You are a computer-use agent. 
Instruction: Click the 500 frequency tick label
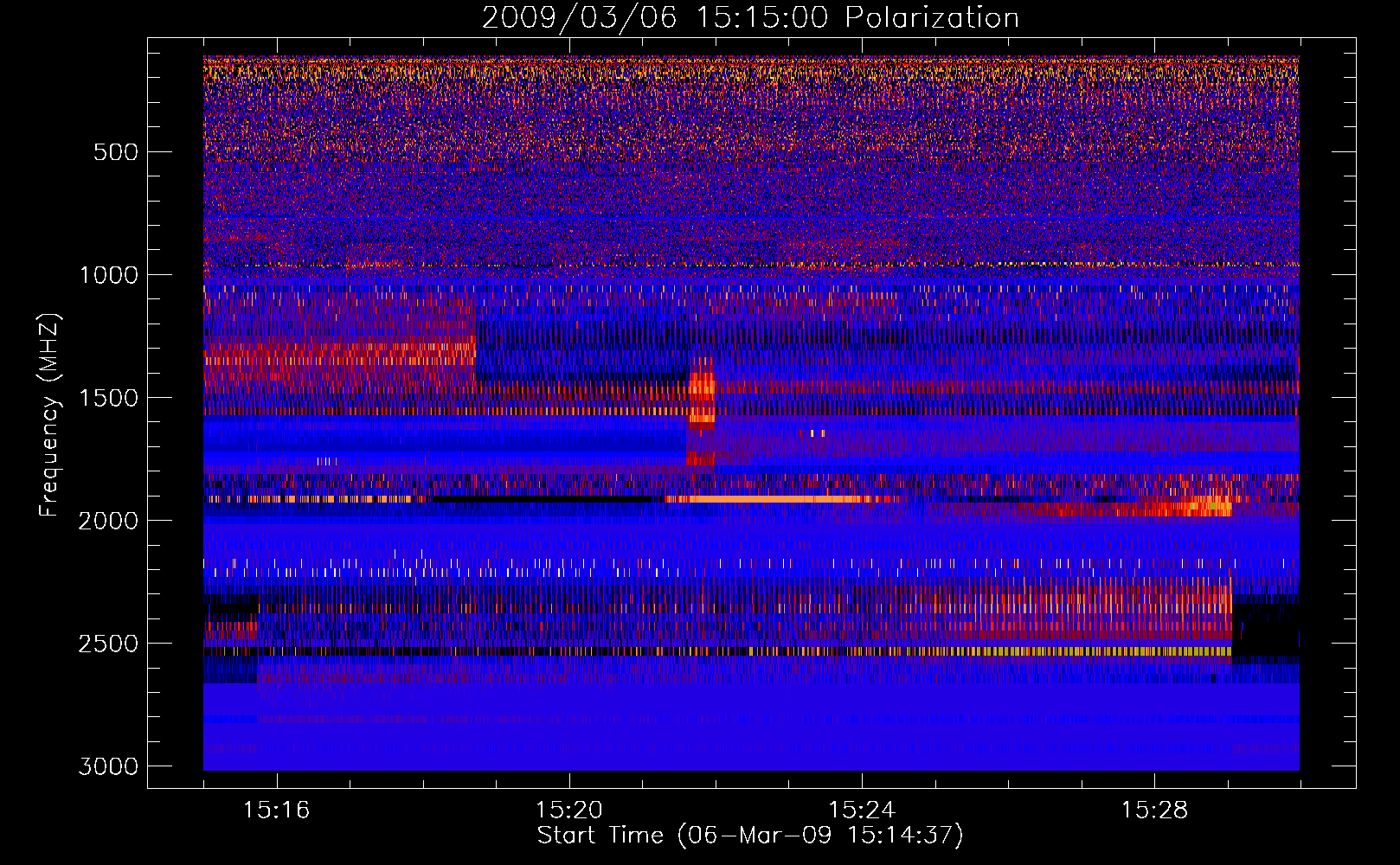[116, 152]
